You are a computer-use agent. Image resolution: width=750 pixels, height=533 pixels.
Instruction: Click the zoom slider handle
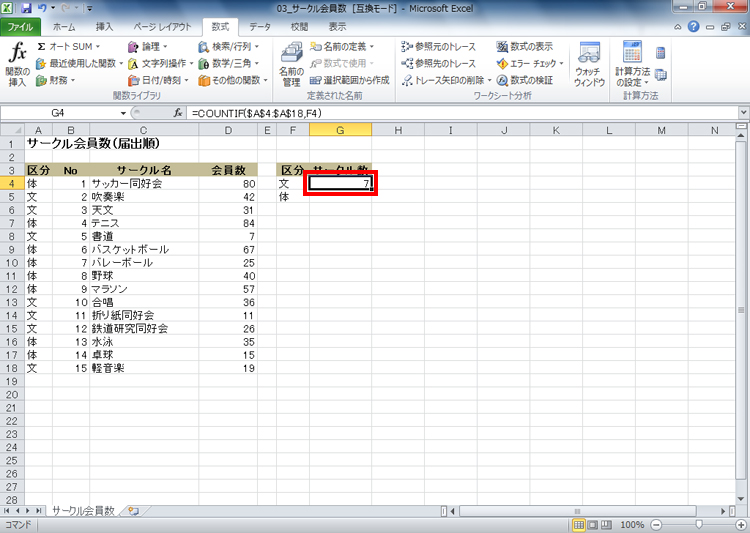point(699,525)
